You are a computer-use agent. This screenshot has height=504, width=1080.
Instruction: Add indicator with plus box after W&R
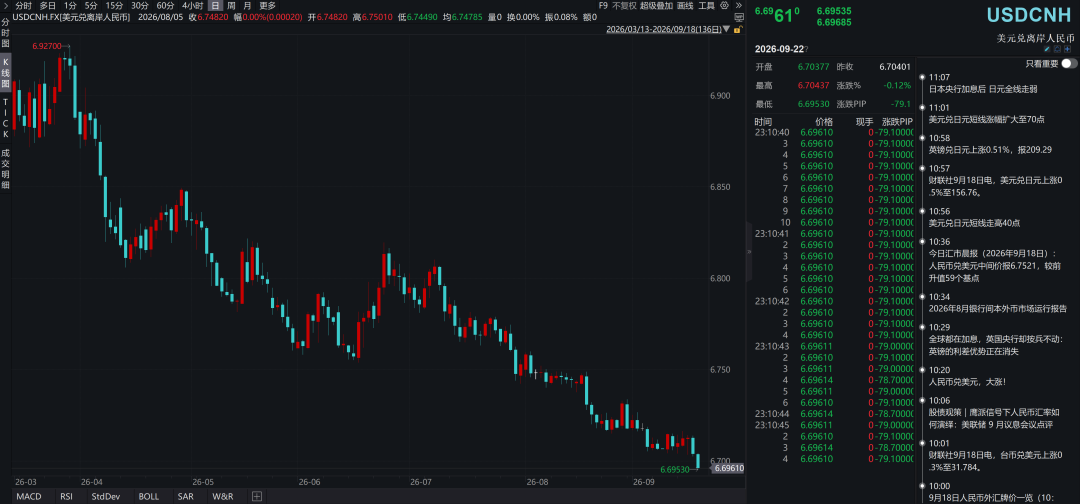pyautogui.click(x=257, y=496)
